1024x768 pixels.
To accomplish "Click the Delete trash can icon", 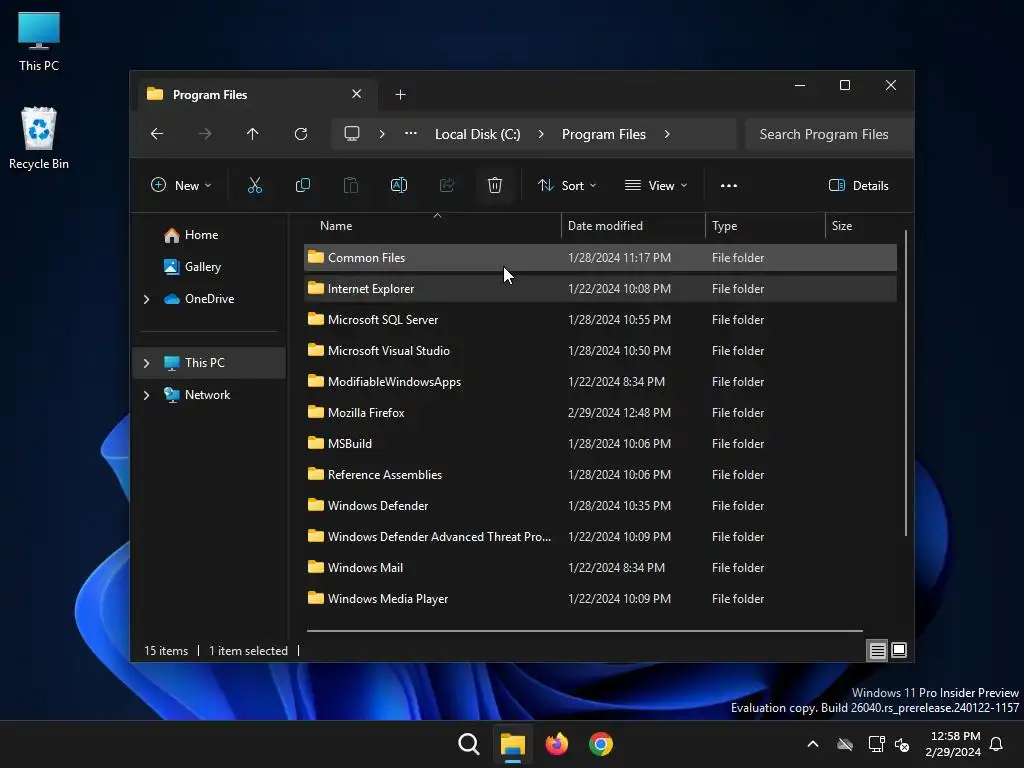I will [x=494, y=185].
